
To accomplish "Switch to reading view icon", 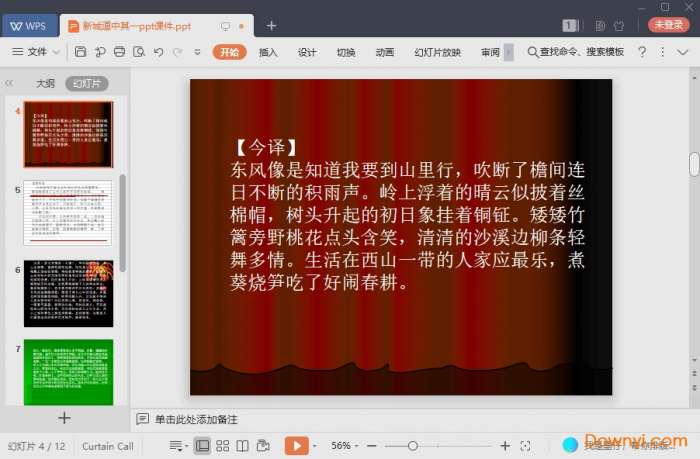I will coord(242,446).
